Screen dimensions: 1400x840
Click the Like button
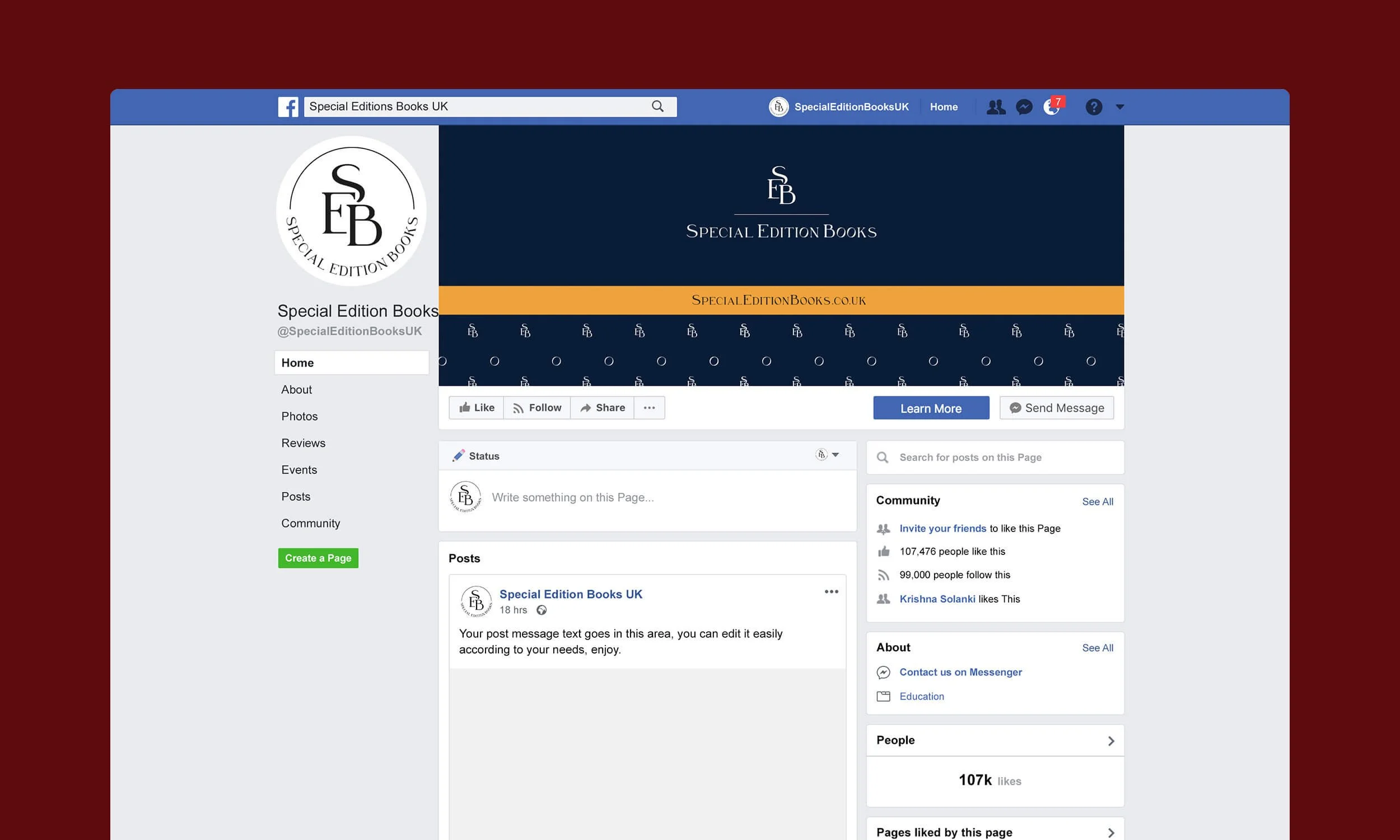point(477,408)
